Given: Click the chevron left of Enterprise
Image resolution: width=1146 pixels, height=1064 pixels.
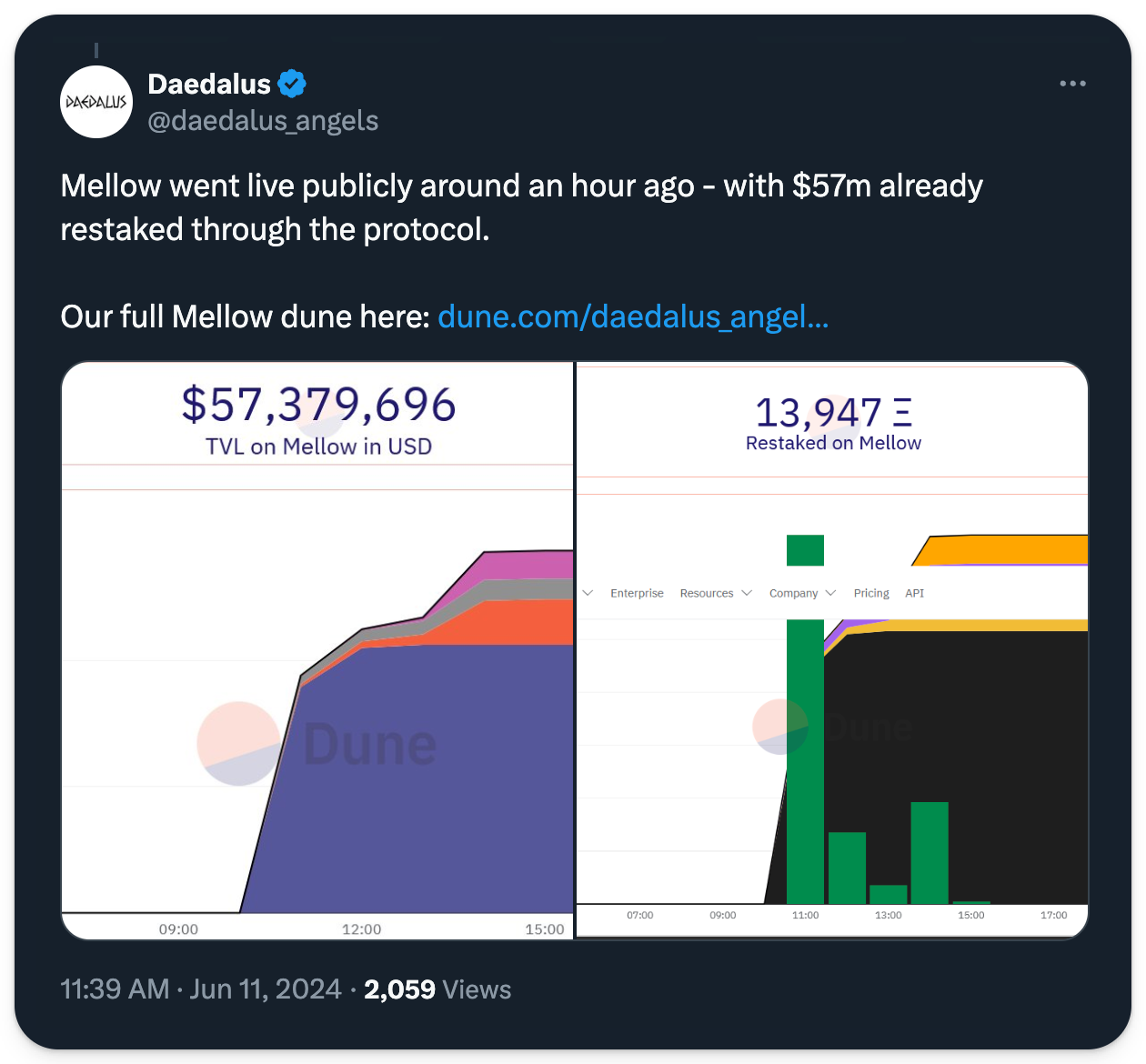Looking at the screenshot, I should click(x=588, y=593).
